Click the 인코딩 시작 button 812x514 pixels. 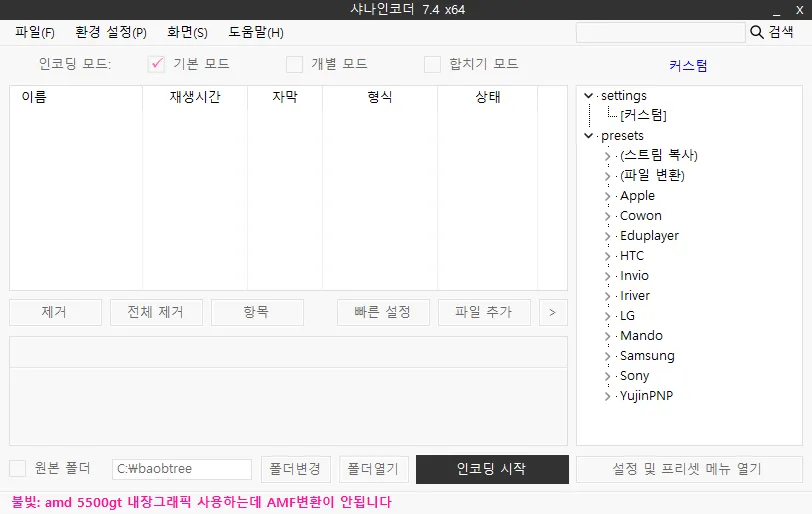tap(492, 469)
